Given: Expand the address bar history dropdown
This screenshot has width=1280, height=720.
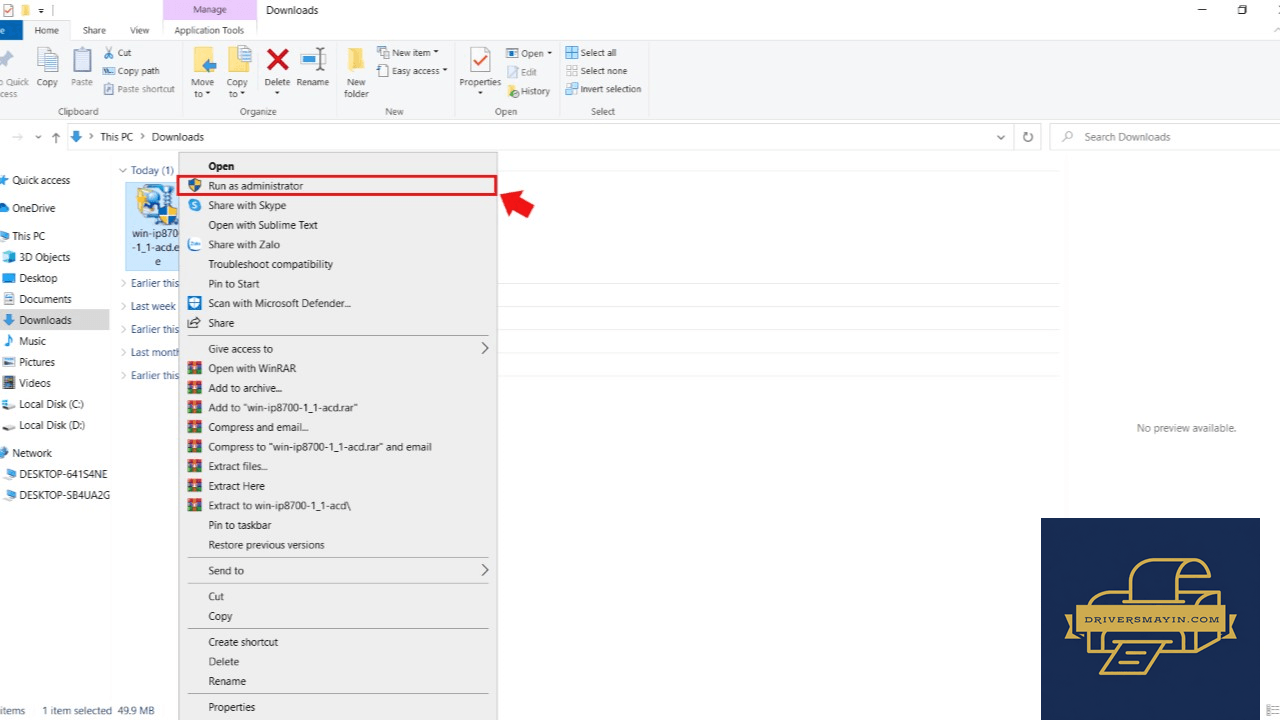Looking at the screenshot, I should click(x=1001, y=137).
